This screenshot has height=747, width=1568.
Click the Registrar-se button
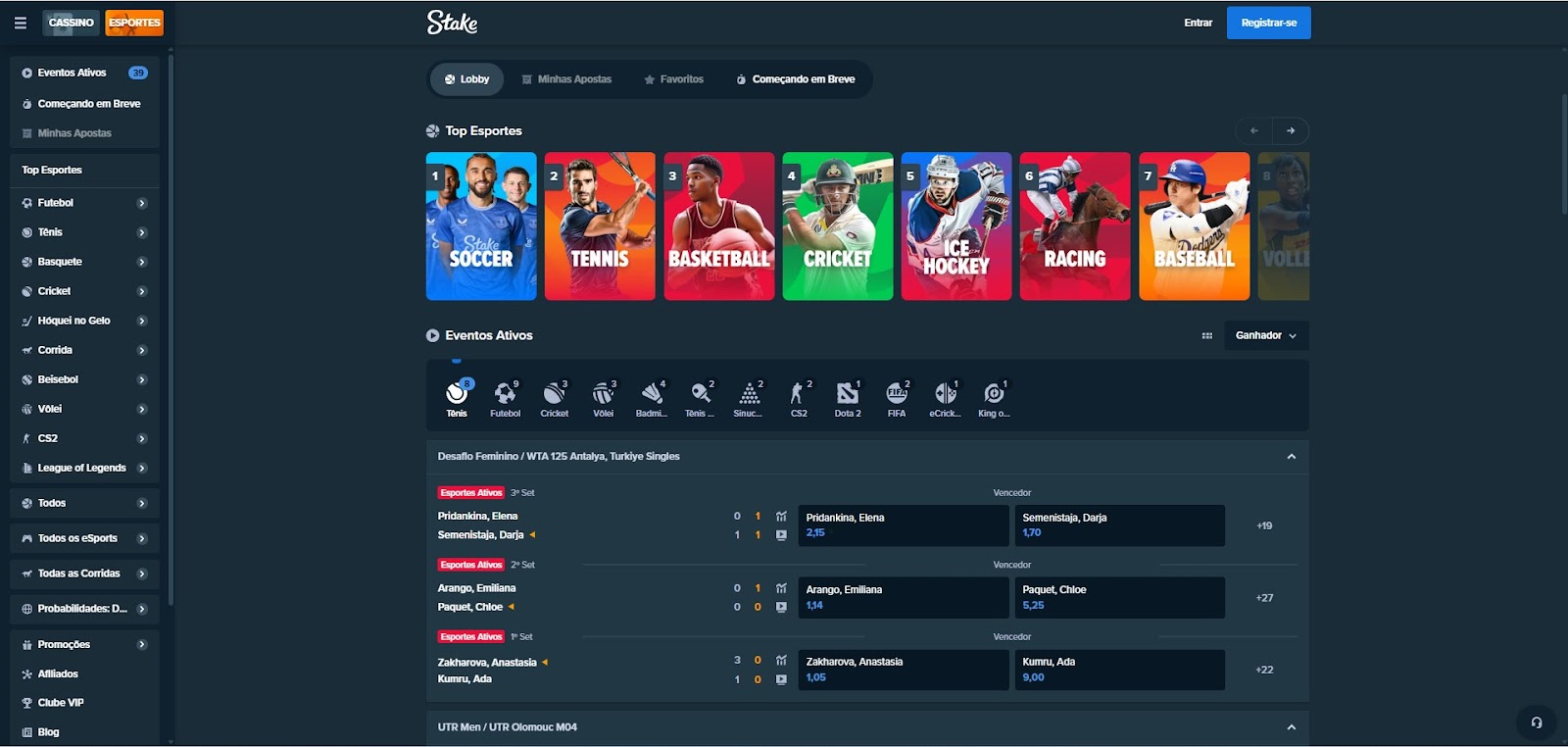pos(1268,23)
